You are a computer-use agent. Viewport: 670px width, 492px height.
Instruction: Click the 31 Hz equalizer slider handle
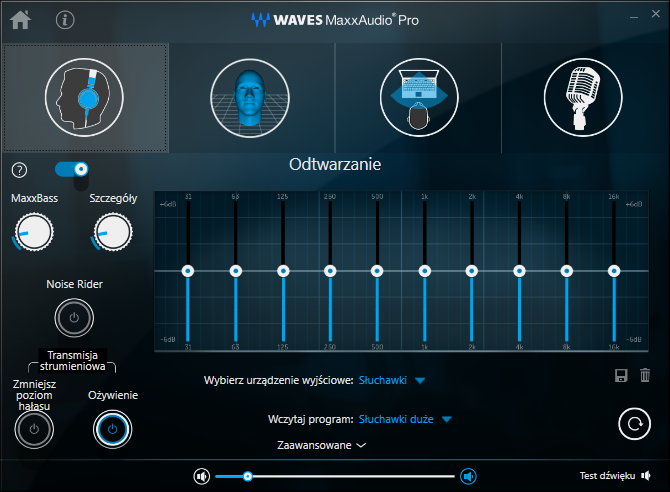(x=188, y=271)
